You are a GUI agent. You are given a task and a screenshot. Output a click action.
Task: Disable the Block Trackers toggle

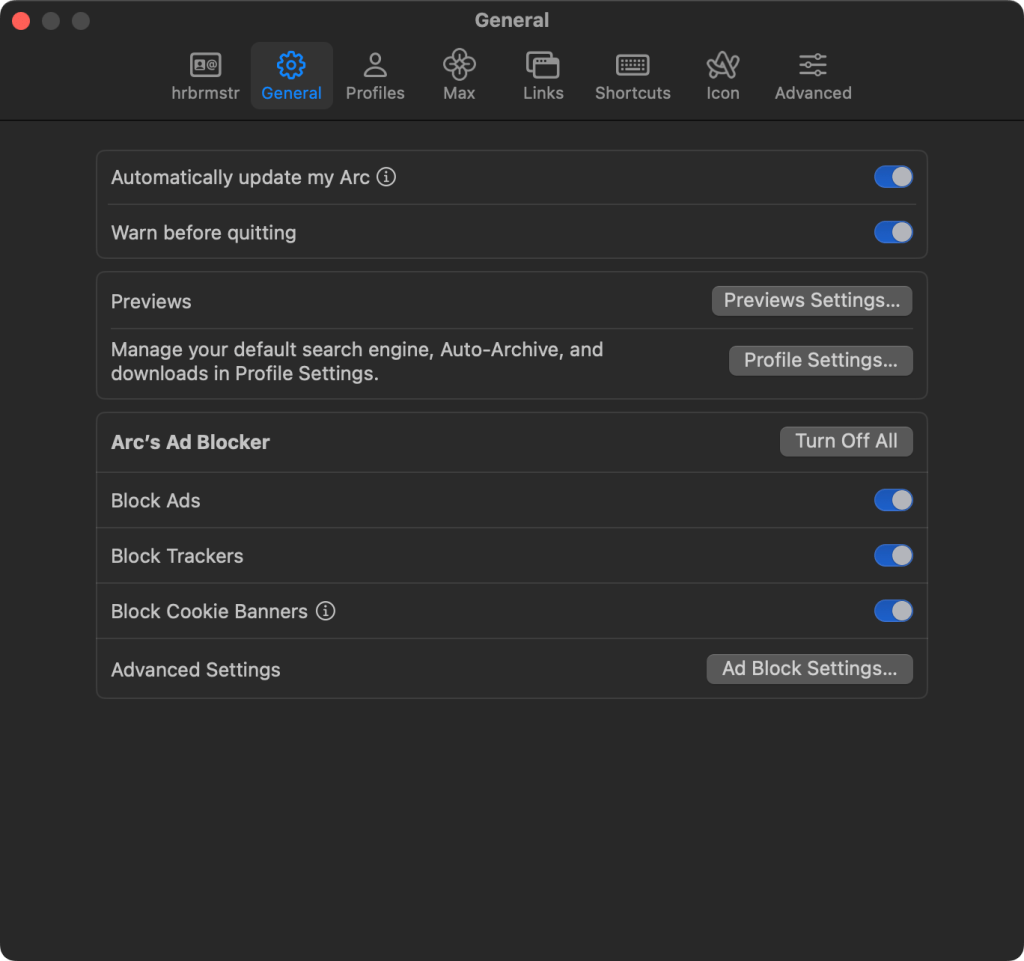893,555
